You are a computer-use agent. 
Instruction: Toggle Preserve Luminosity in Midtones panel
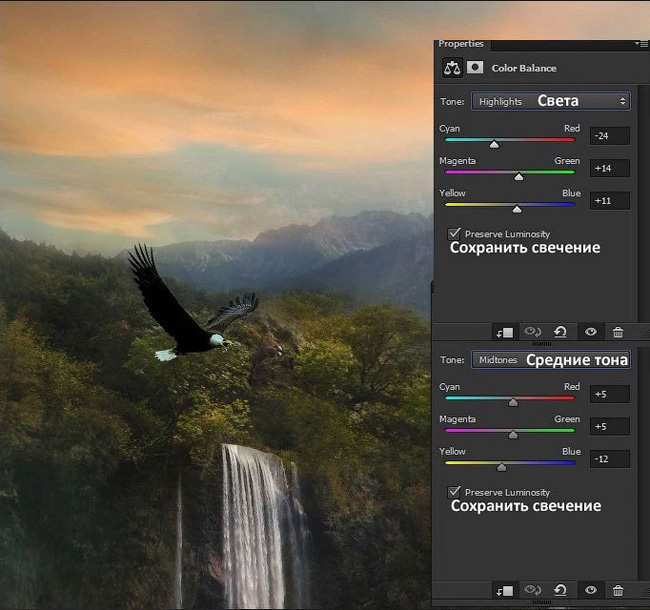[454, 492]
